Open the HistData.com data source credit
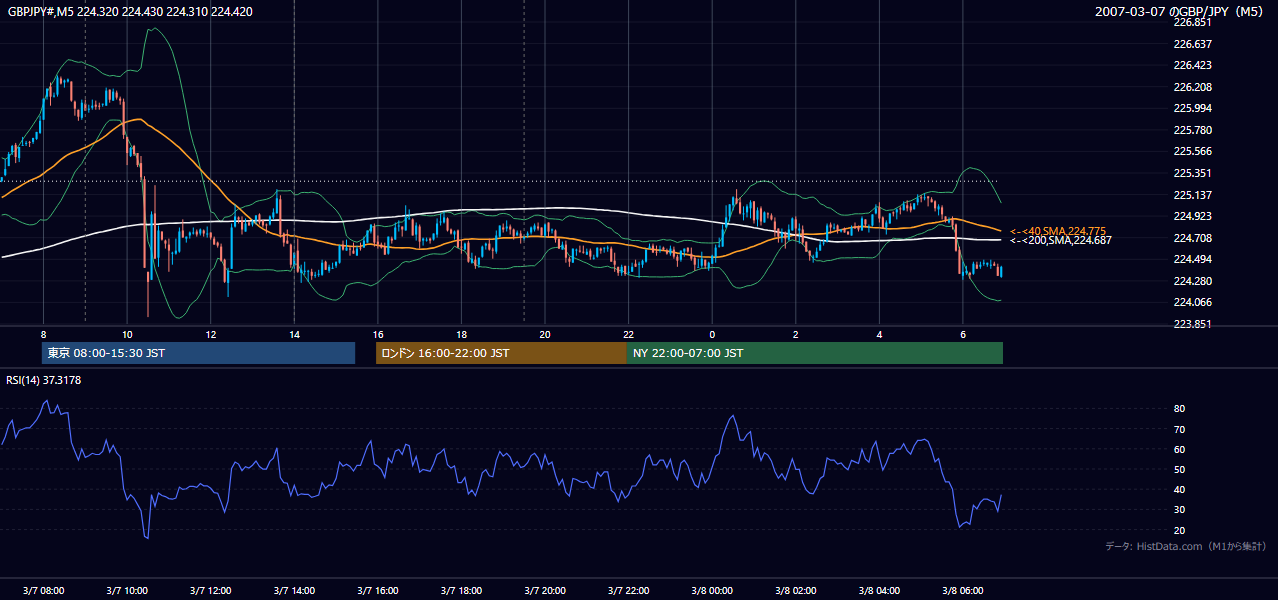The image size is (1278, 600). pos(1186,546)
